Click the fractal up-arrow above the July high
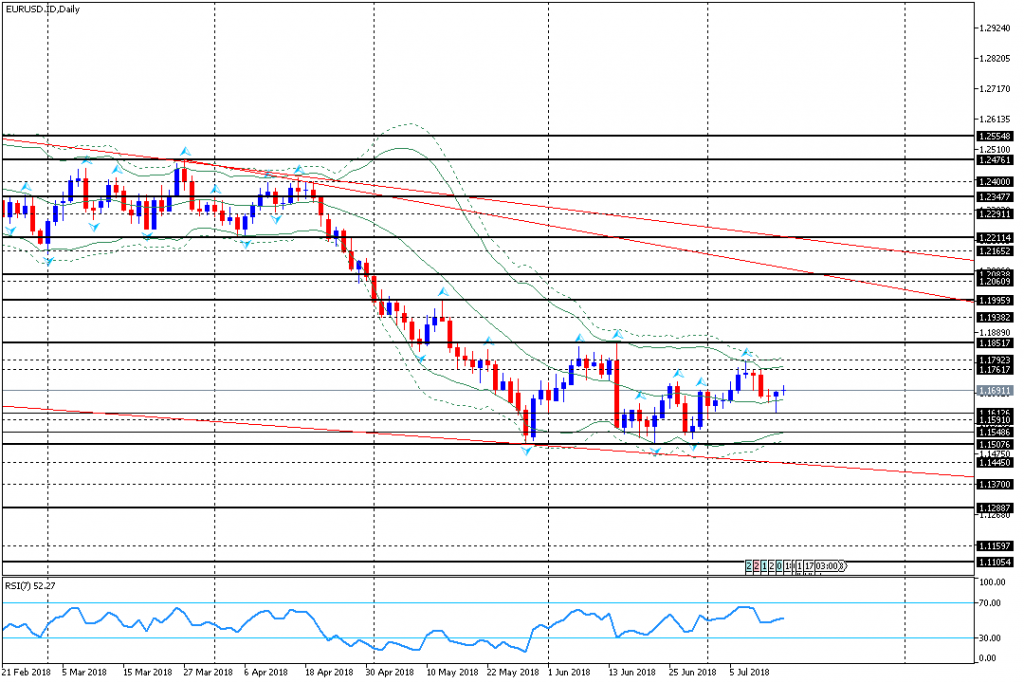 click(746, 352)
